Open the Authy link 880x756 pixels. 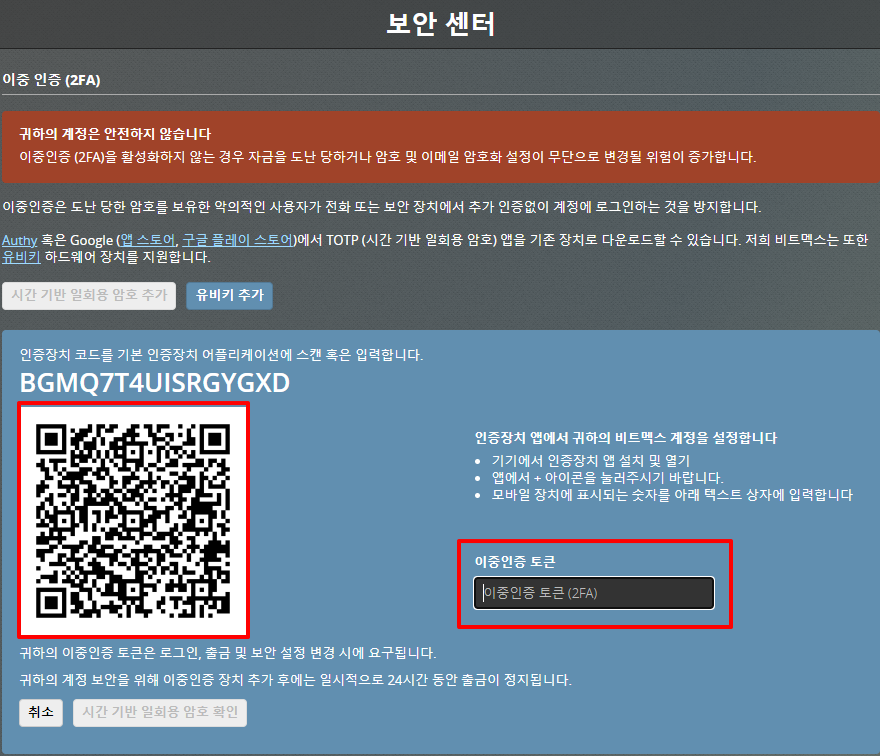point(20,240)
